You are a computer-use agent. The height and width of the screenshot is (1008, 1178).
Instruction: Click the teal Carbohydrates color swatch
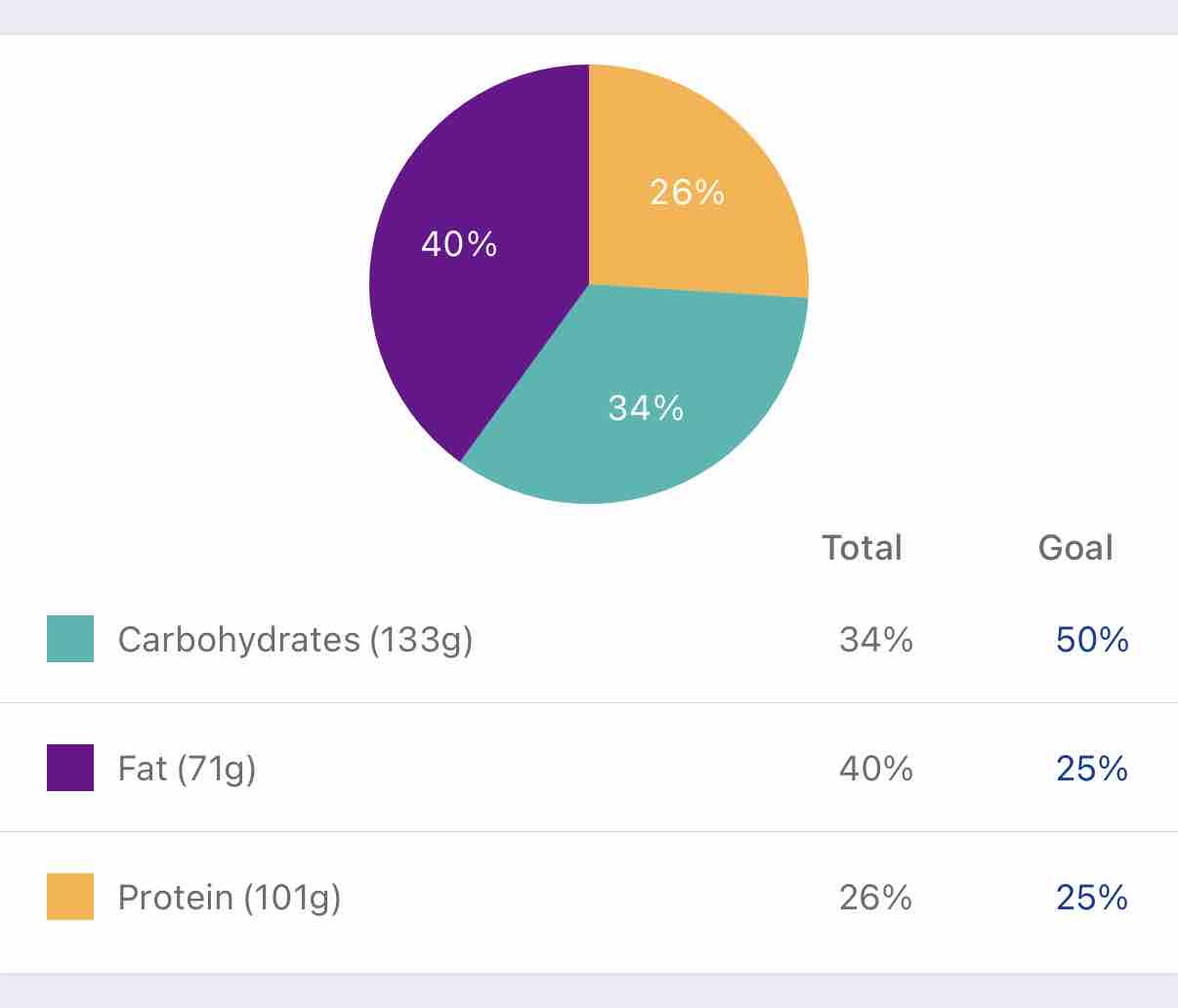coord(70,639)
